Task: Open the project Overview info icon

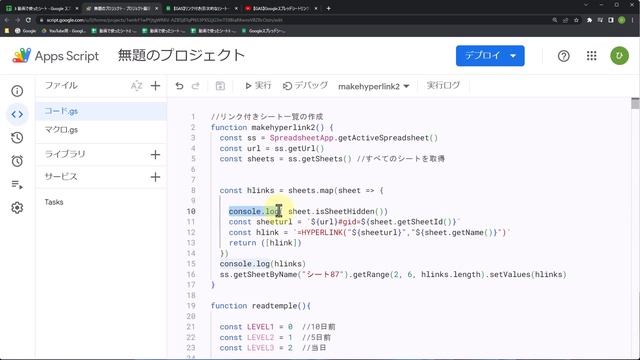Action: 17,91
